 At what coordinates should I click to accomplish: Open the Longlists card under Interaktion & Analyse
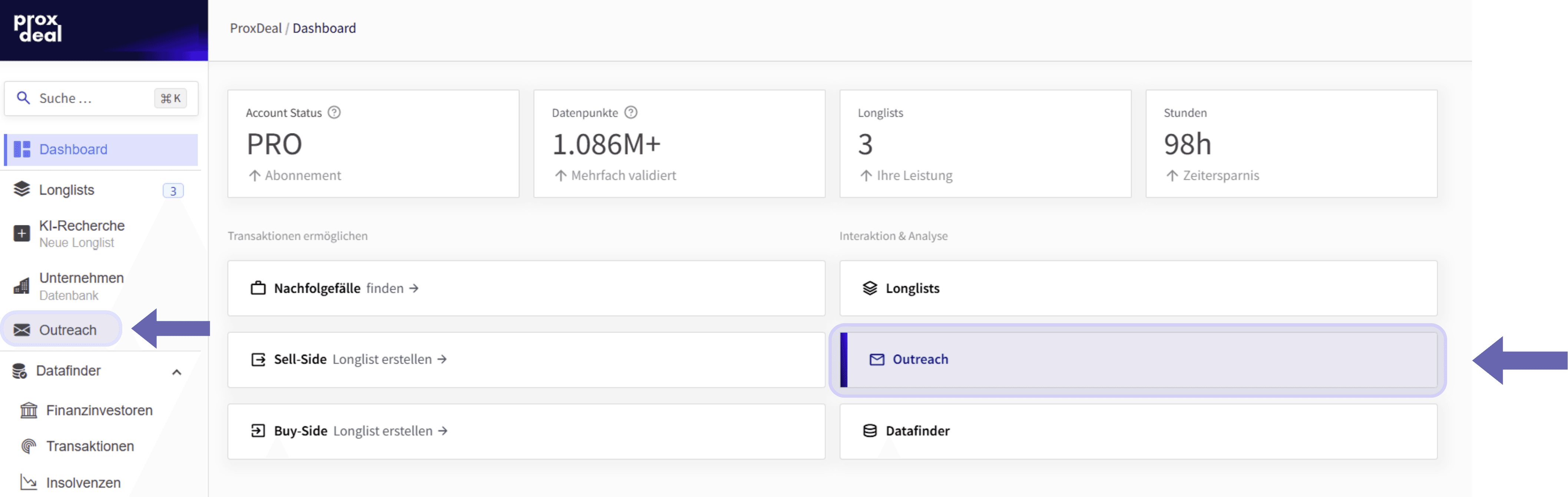[x=1138, y=288]
